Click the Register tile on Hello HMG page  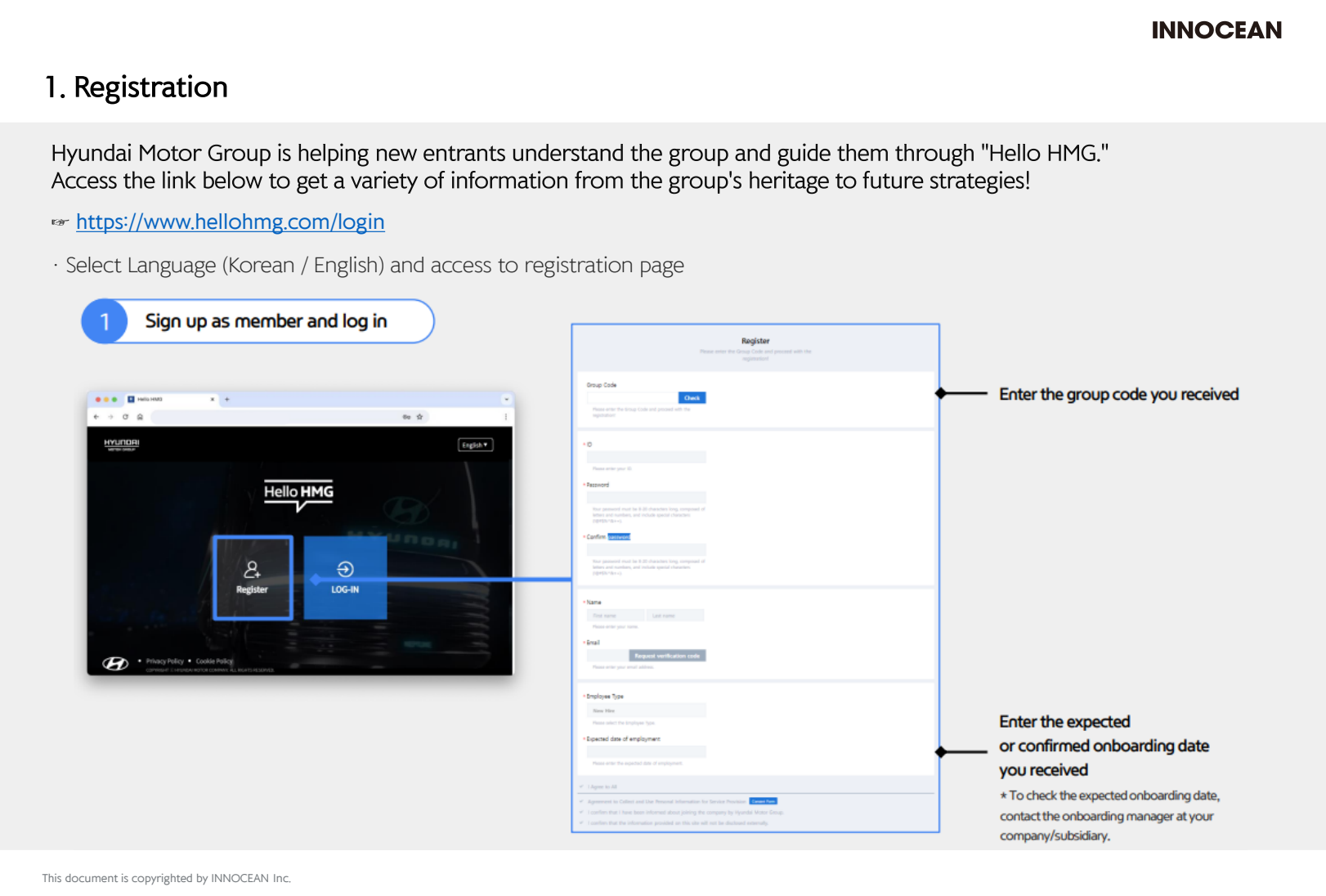click(253, 578)
